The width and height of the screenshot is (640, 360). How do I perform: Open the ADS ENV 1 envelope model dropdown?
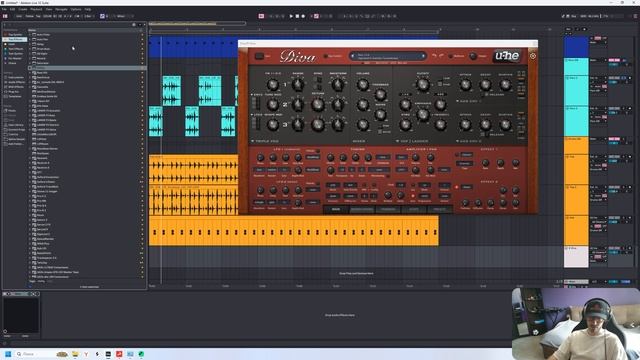tap(469, 101)
